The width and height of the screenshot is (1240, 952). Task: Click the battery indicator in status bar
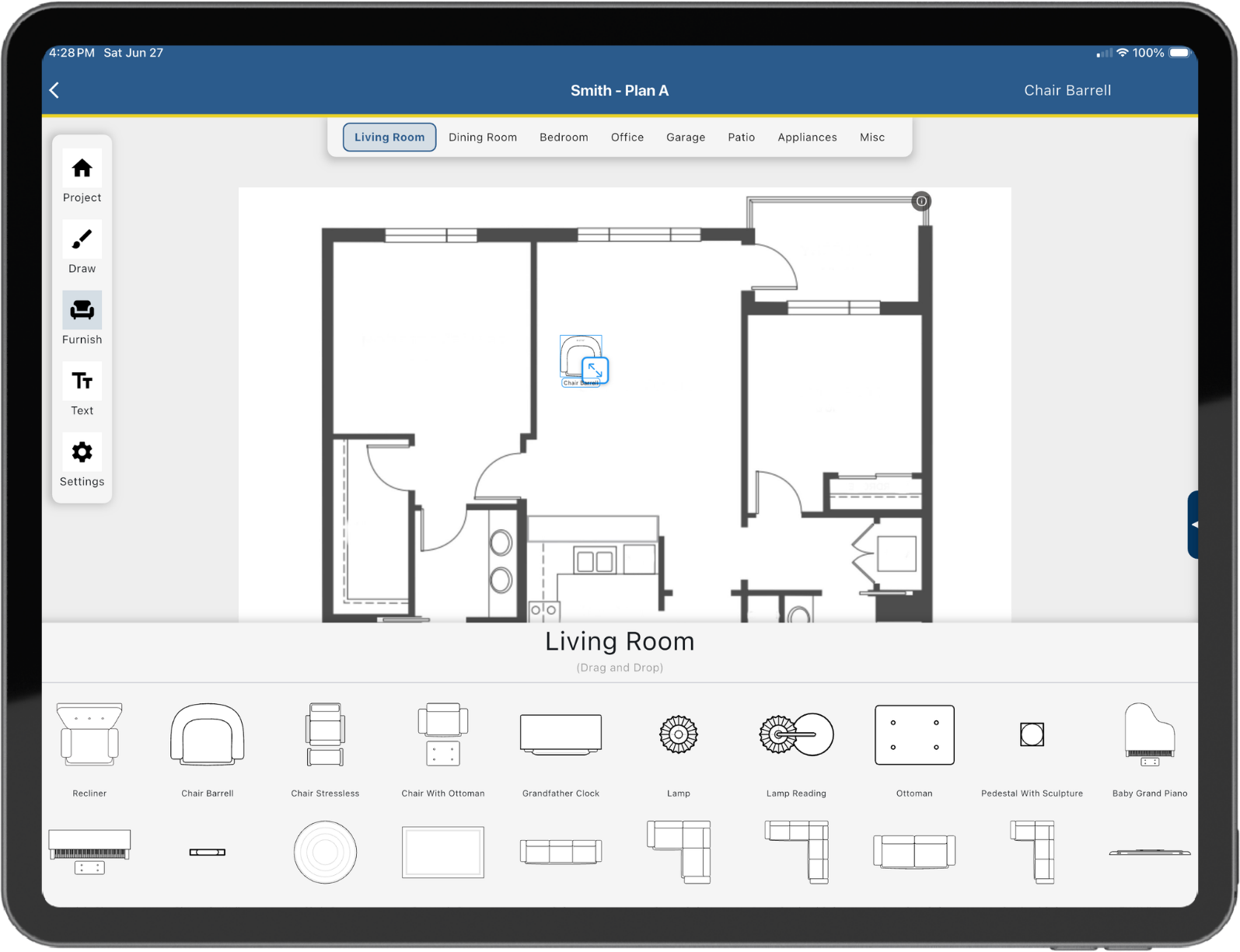coord(1179,53)
